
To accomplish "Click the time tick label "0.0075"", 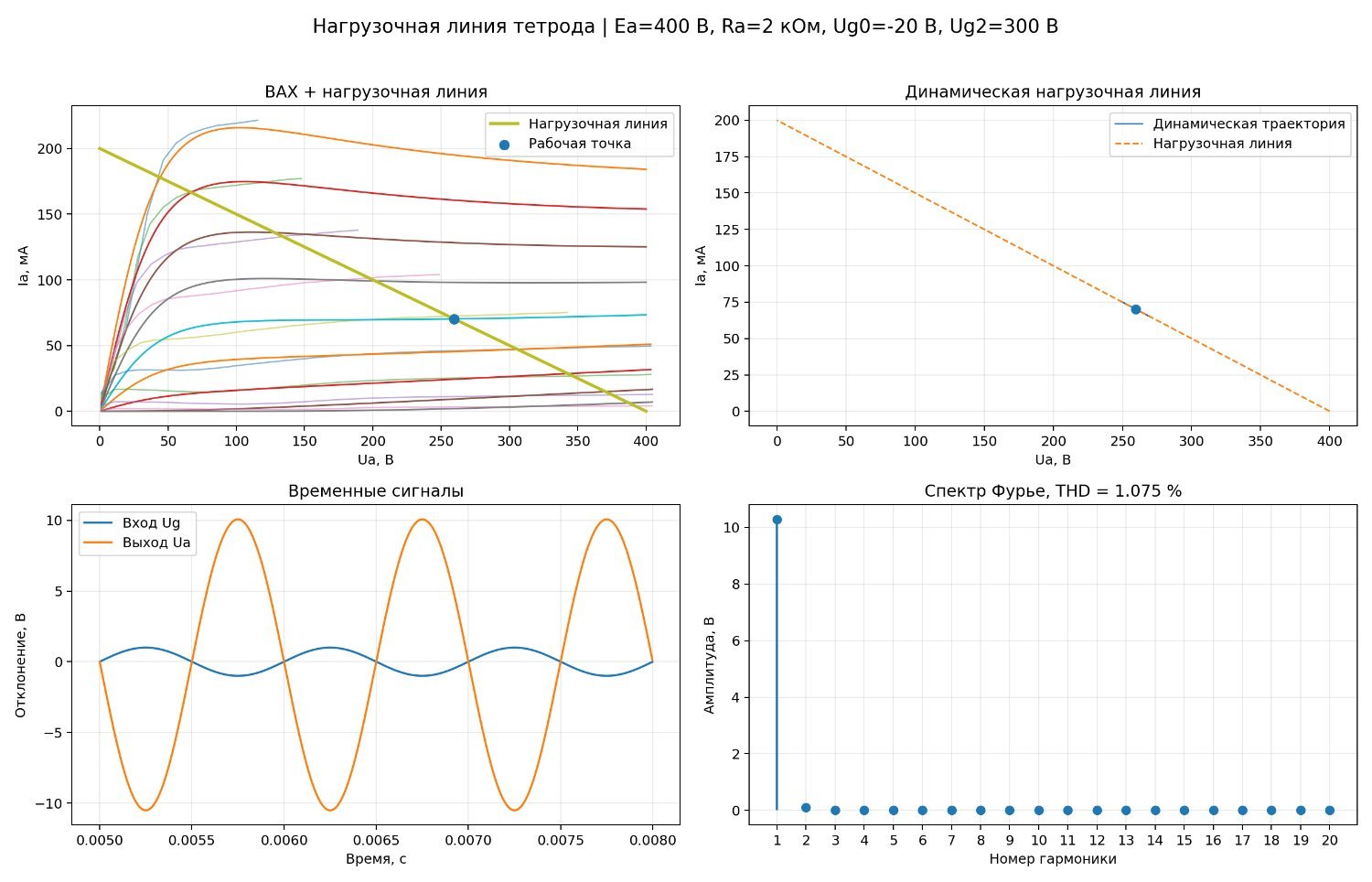I will click(561, 840).
